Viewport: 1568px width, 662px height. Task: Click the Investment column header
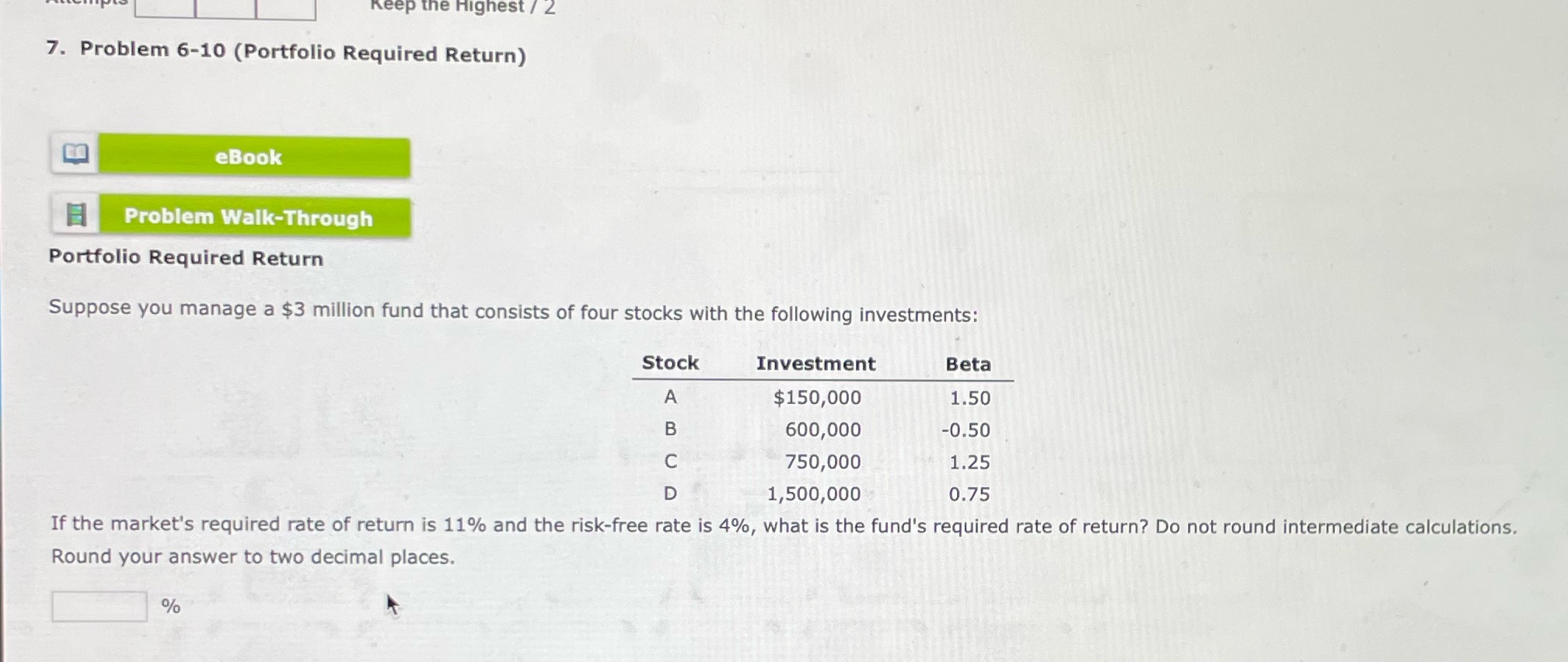pos(815,363)
